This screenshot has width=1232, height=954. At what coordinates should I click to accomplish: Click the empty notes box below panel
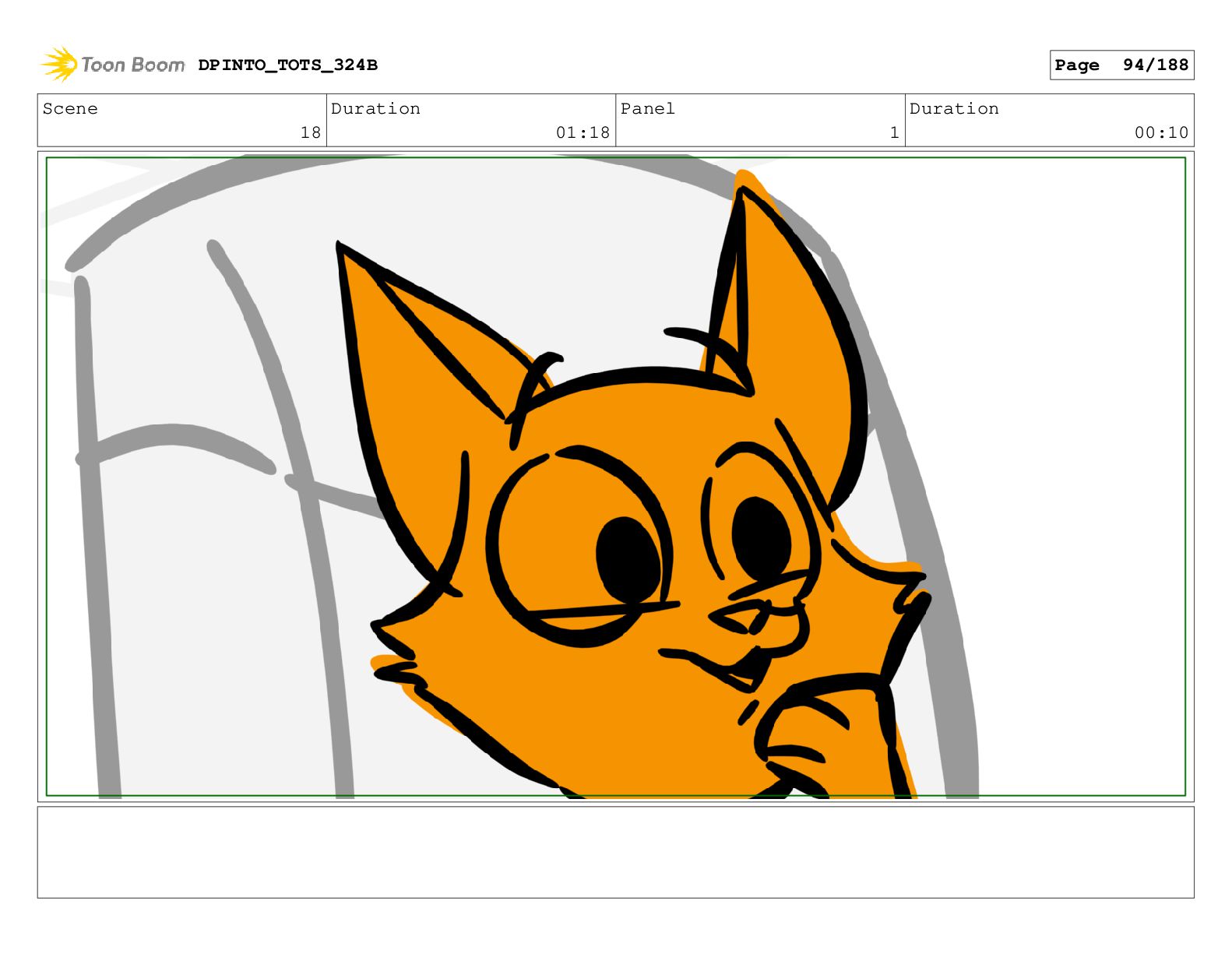[x=615, y=852]
